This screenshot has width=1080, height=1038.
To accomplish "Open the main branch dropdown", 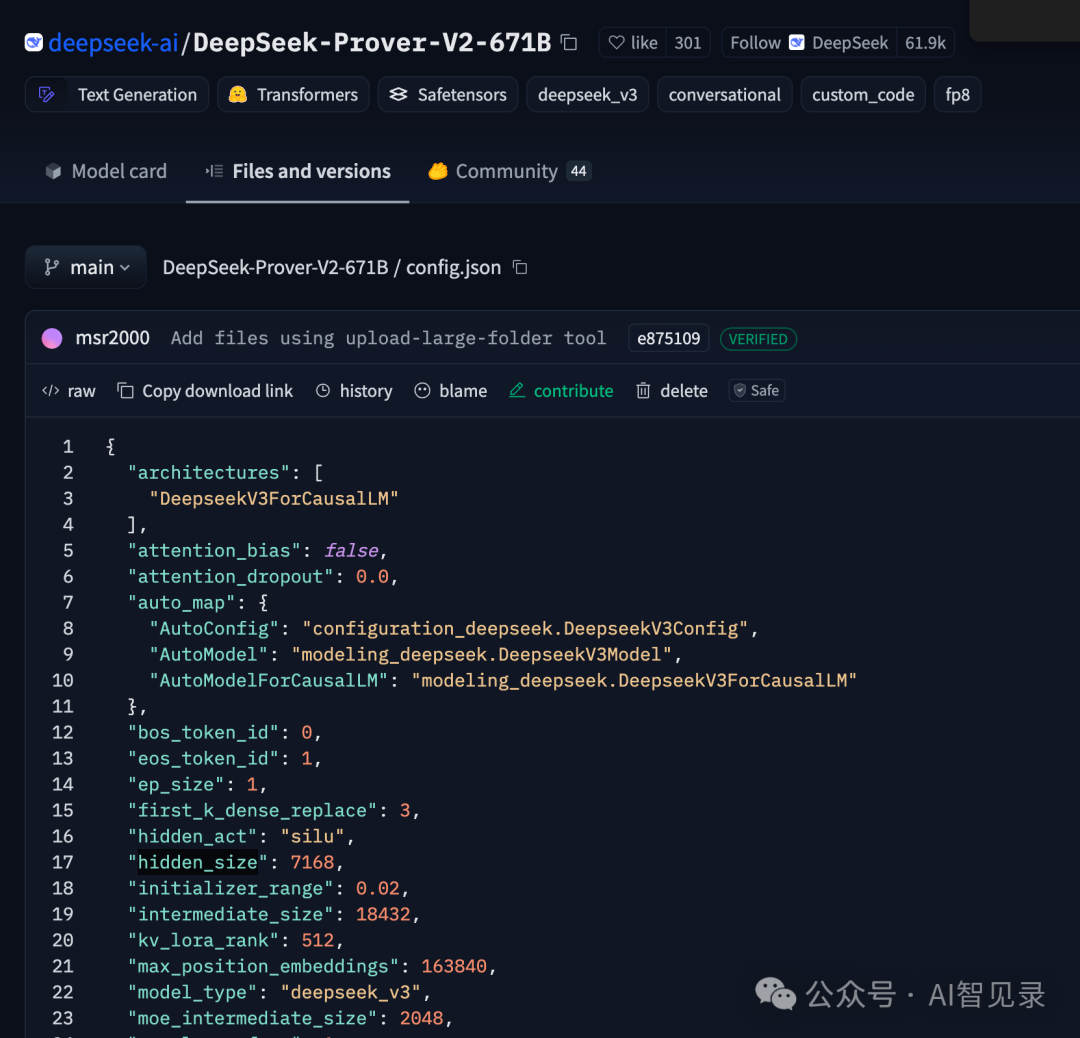I will [x=85, y=267].
